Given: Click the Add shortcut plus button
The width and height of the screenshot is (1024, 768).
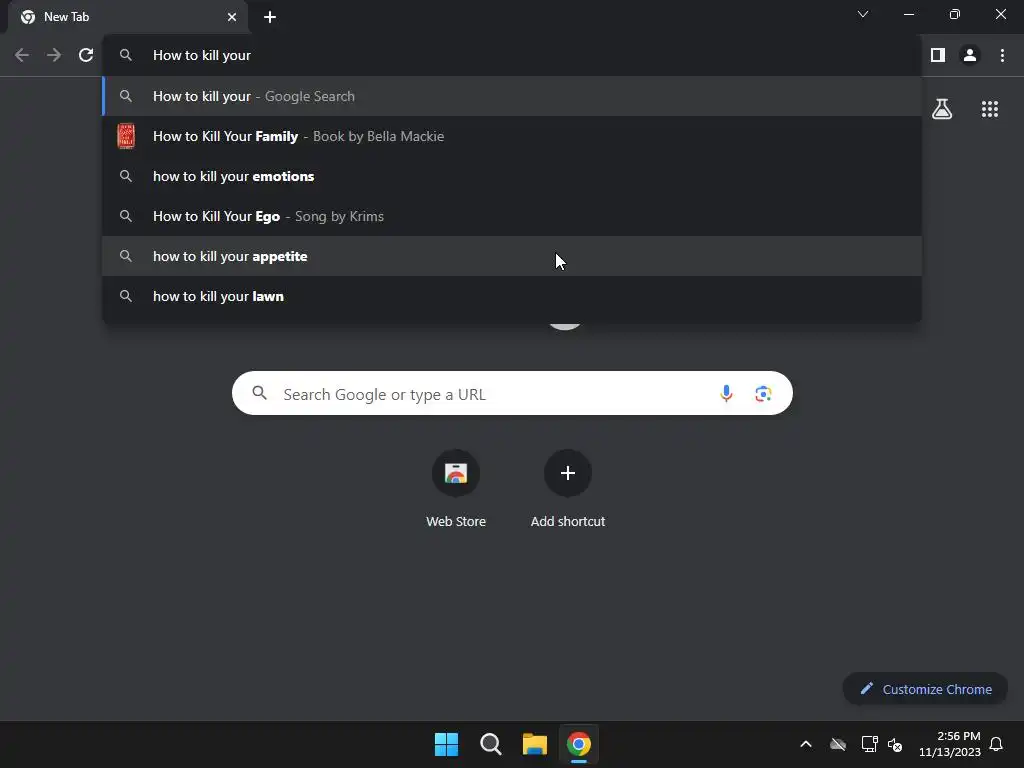Looking at the screenshot, I should [568, 473].
